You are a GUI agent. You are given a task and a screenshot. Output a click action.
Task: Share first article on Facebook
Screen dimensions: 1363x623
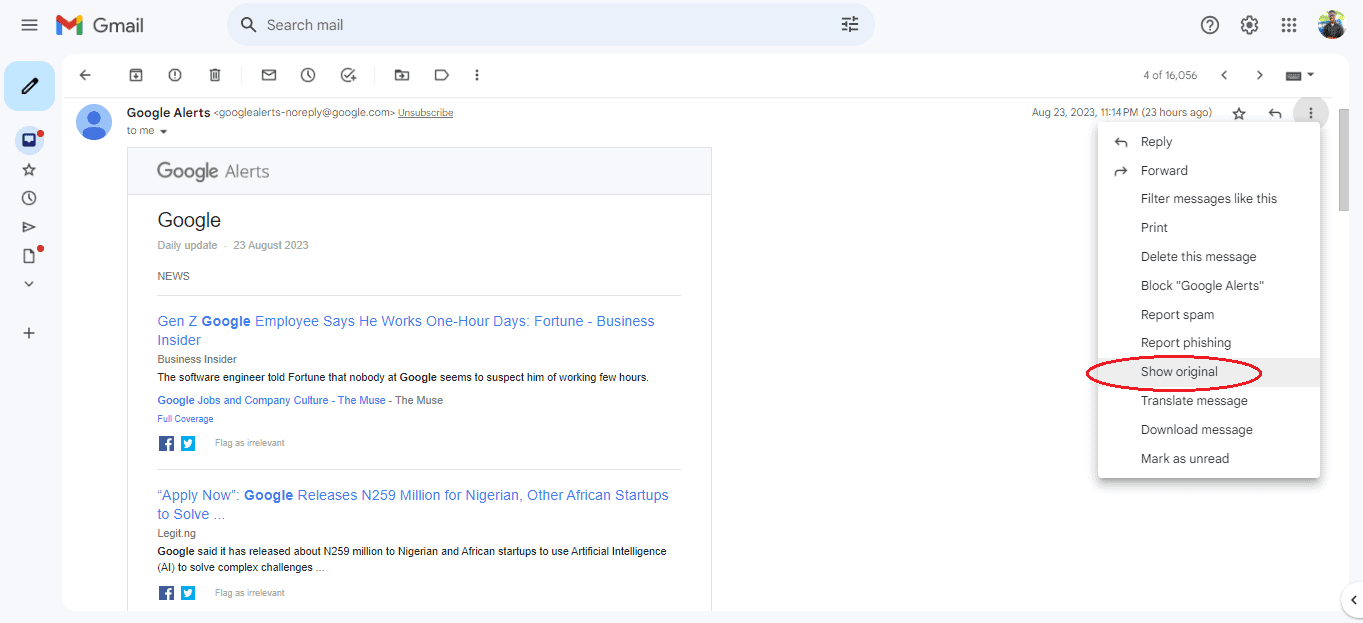point(166,443)
